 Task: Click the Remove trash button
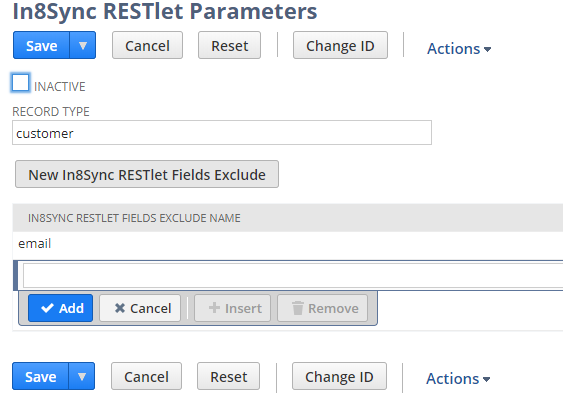tap(322, 308)
